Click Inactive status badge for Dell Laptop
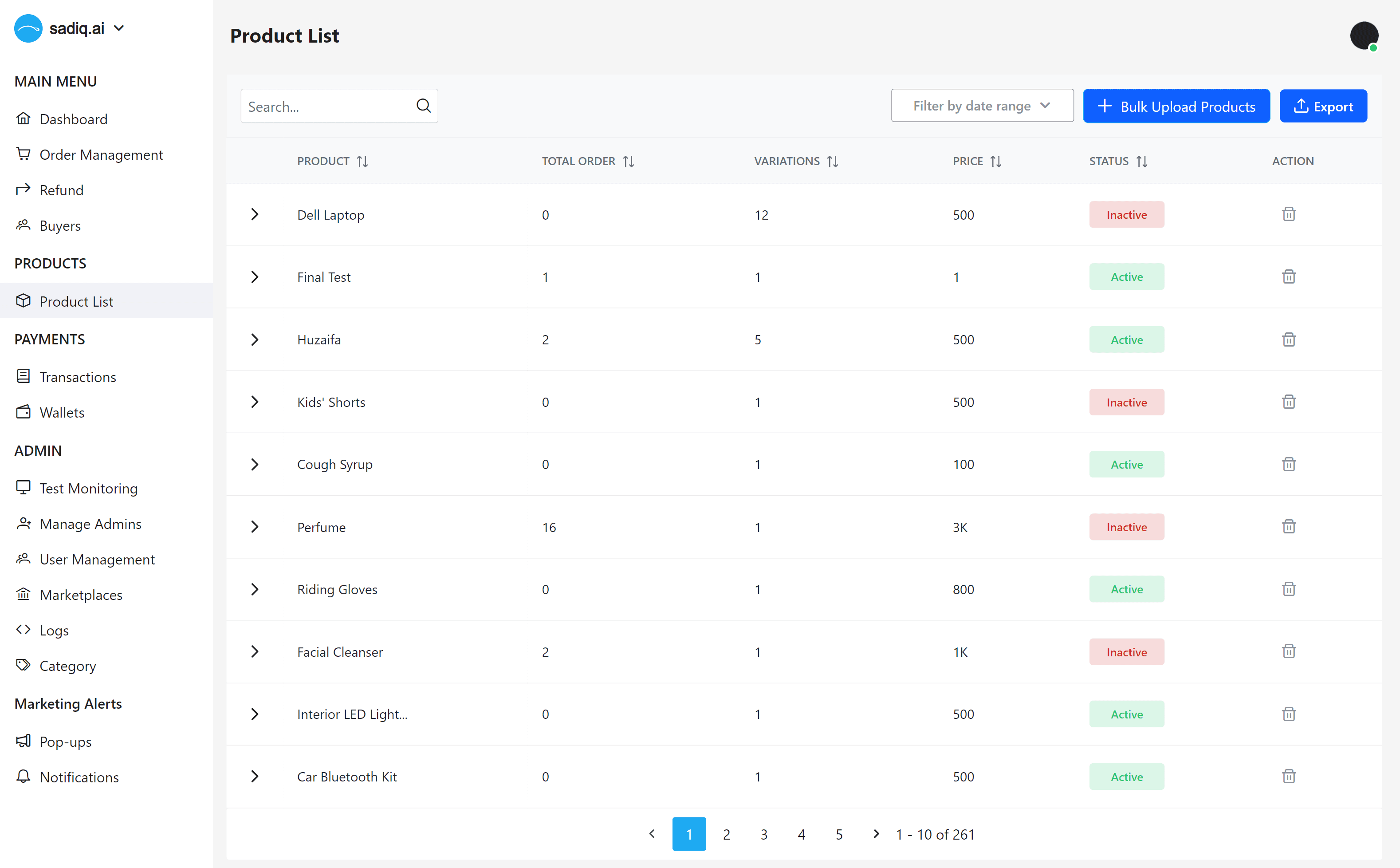1400x868 pixels. coord(1126,214)
